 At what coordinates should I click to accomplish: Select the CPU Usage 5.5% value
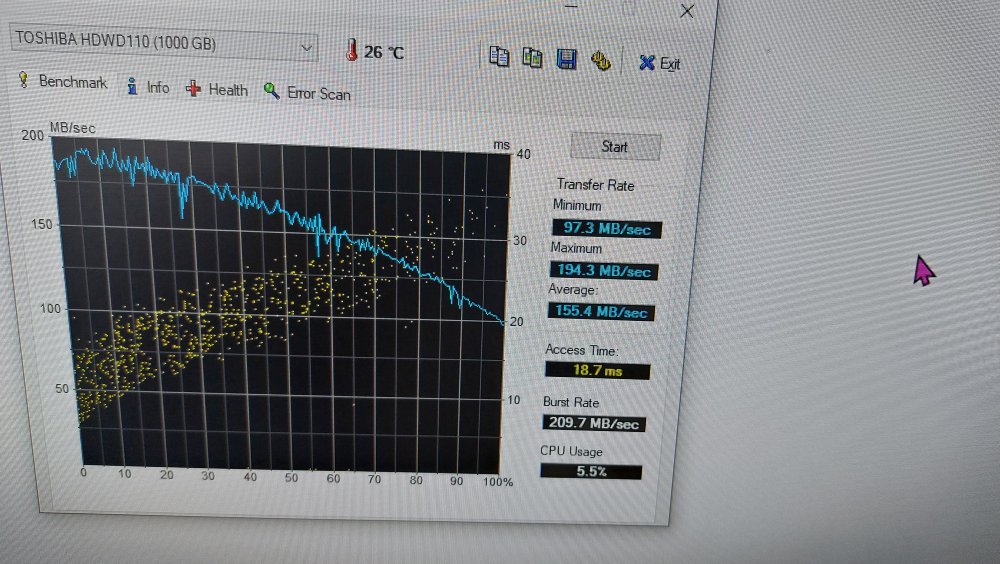click(591, 471)
